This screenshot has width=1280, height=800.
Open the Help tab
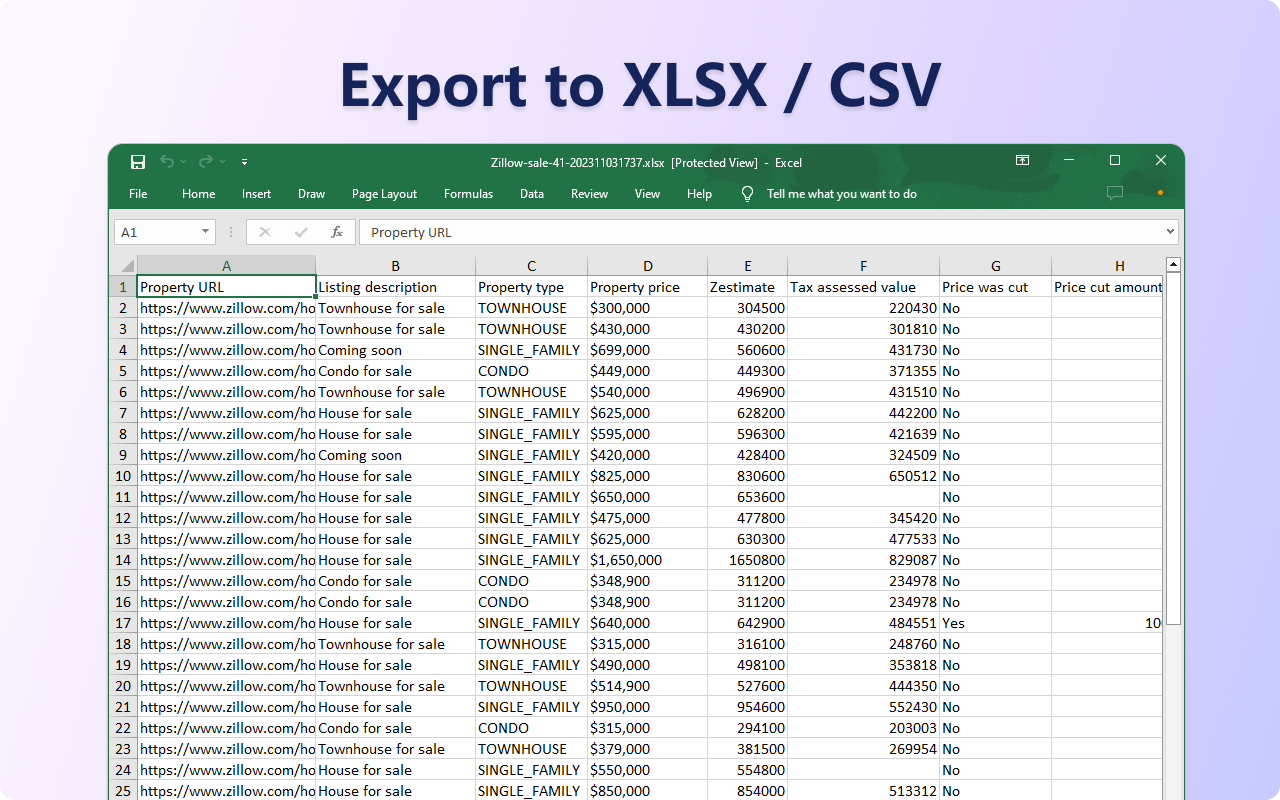tap(699, 194)
